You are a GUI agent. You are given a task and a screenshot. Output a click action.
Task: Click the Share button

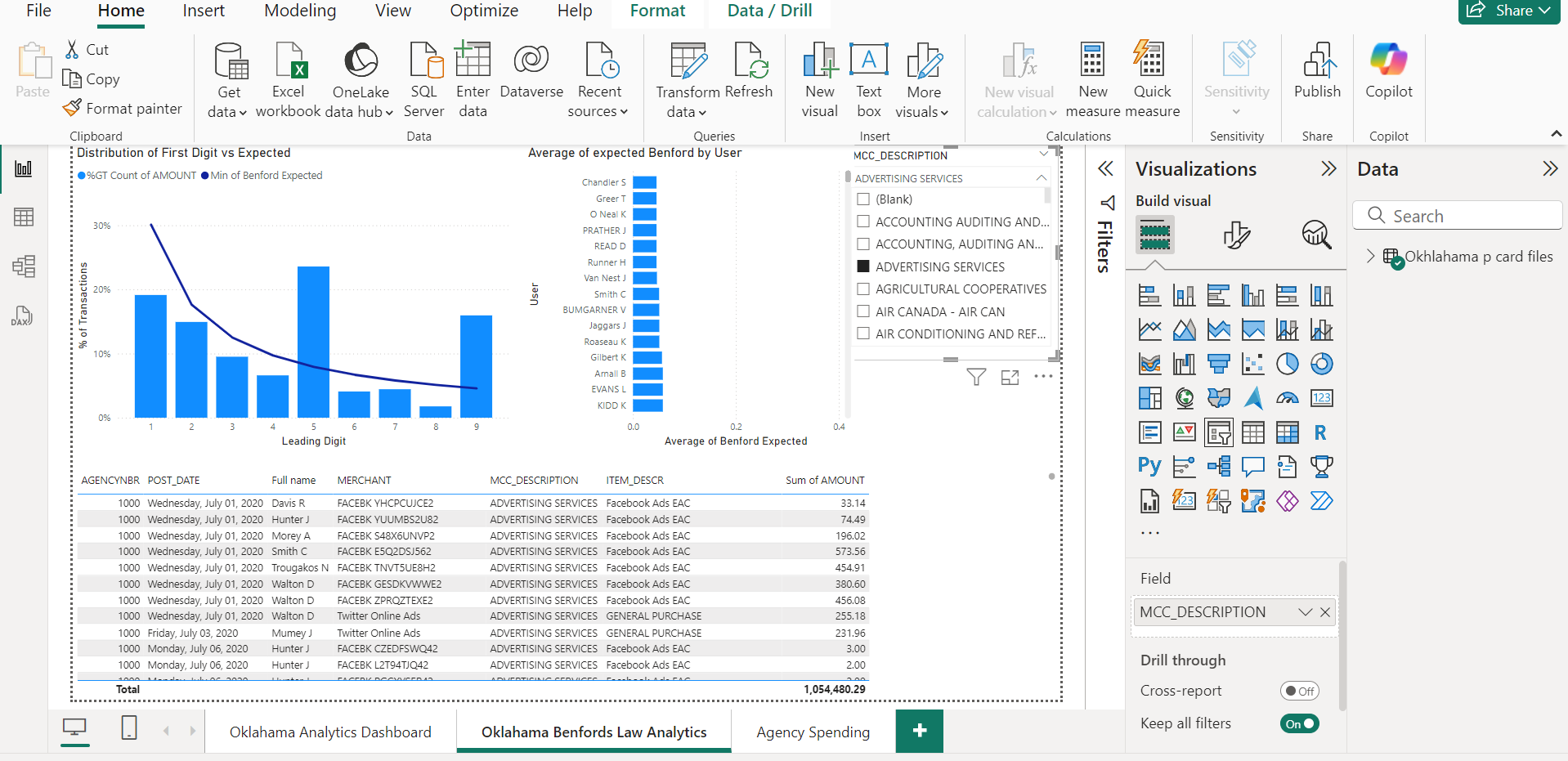point(1508,11)
